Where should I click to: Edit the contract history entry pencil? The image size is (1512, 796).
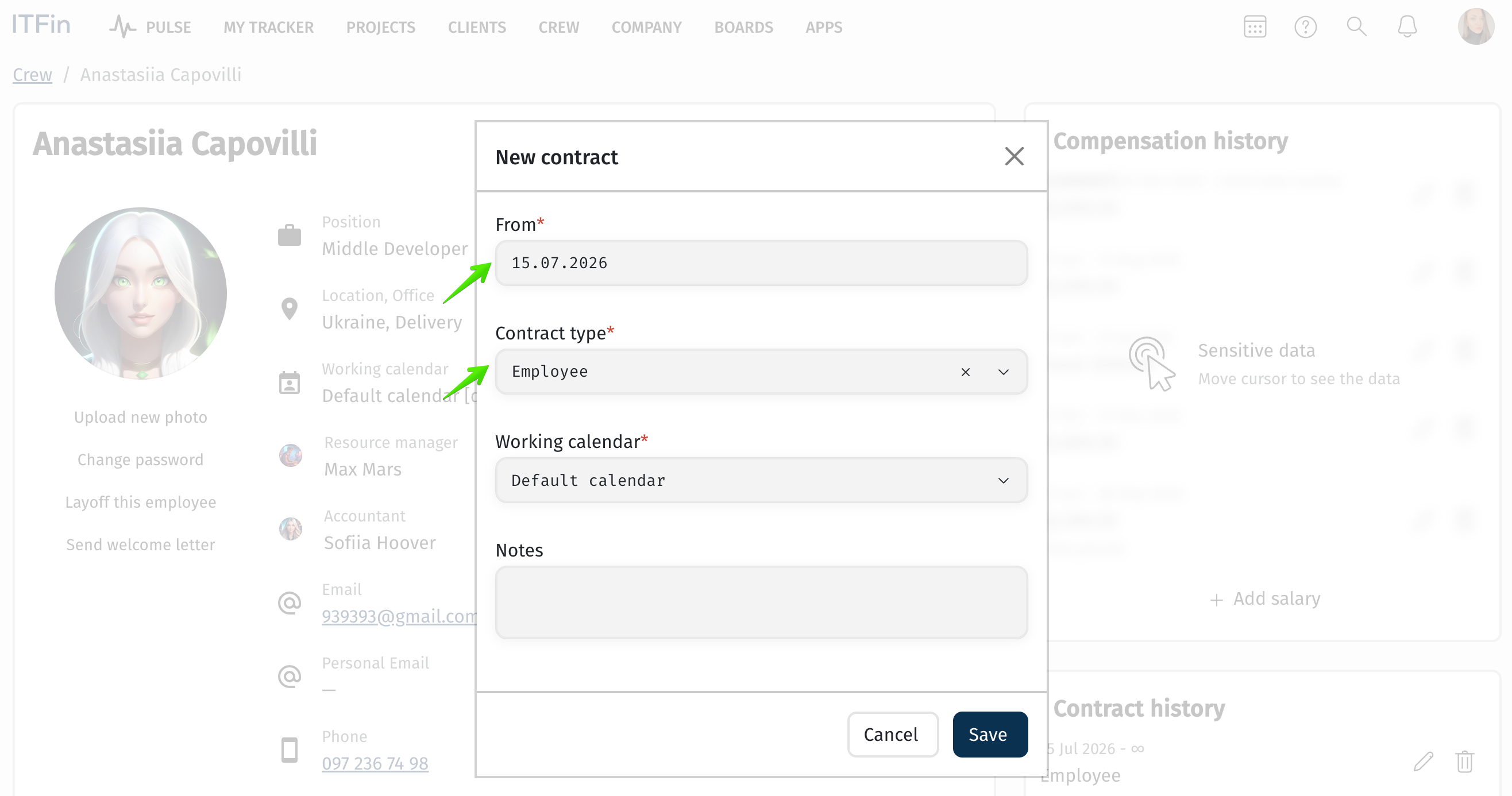coord(1424,762)
